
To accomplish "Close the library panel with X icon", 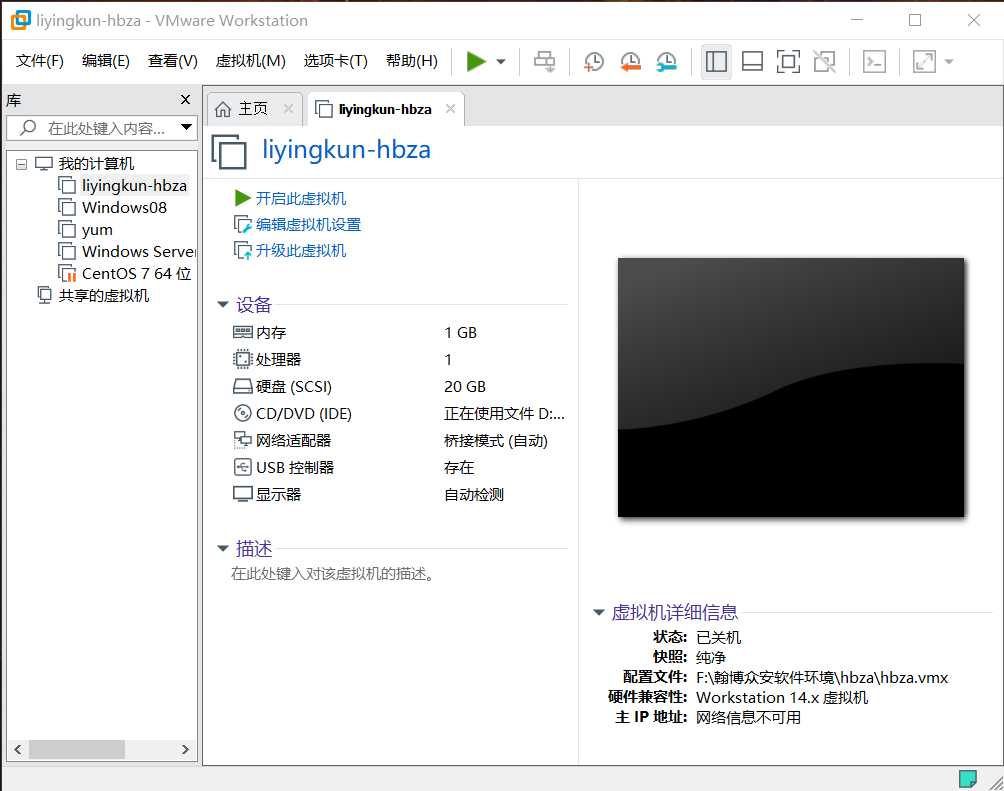I will tap(185, 99).
